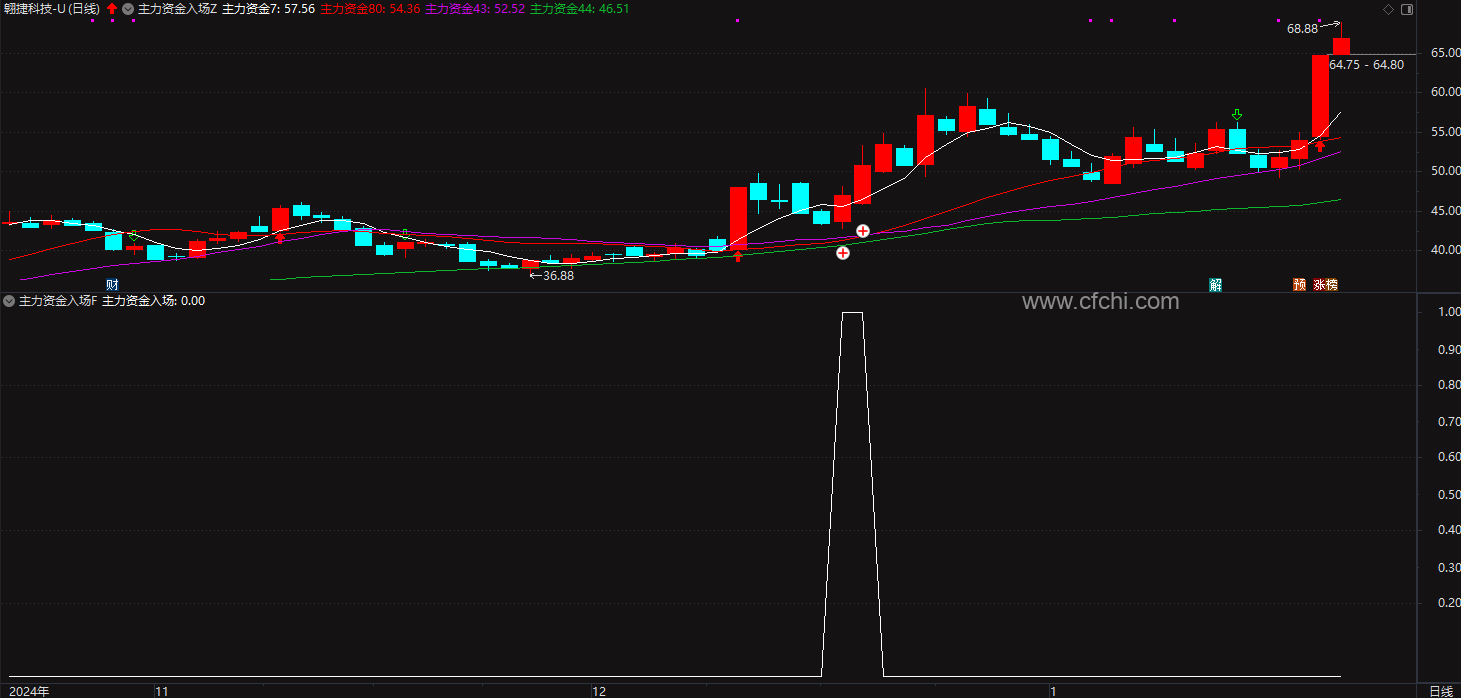Viewport: 1461px width, 698px height.
Task: Click the red up-arrow icon beside stock name
Action: [x=112, y=8]
